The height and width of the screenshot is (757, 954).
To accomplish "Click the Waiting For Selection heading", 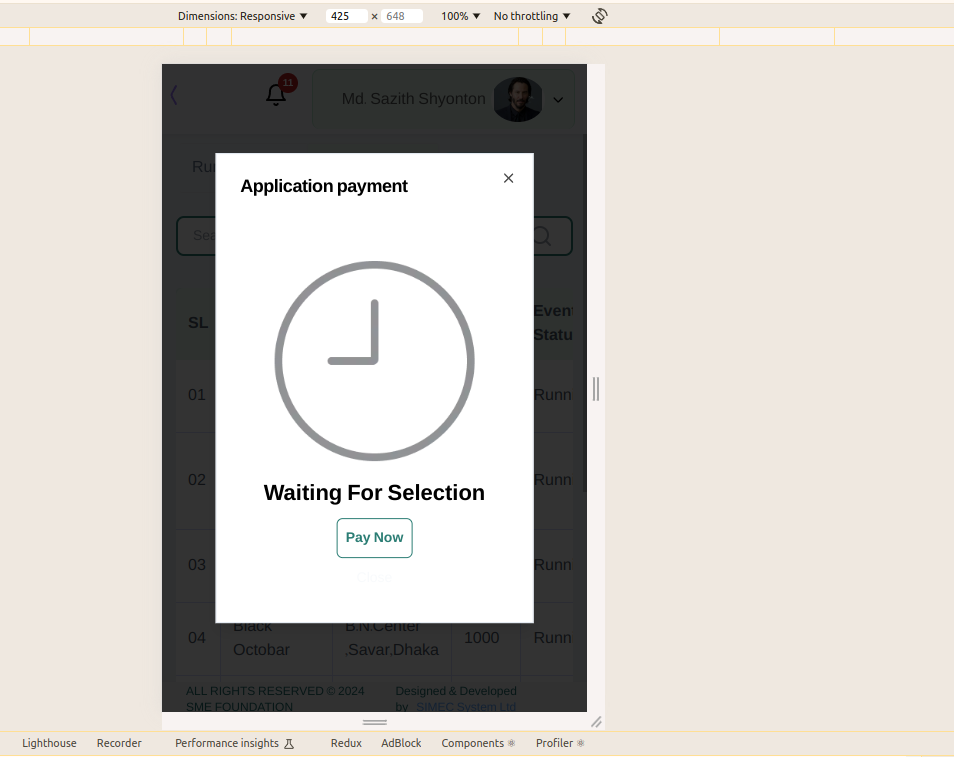I will click(x=374, y=492).
